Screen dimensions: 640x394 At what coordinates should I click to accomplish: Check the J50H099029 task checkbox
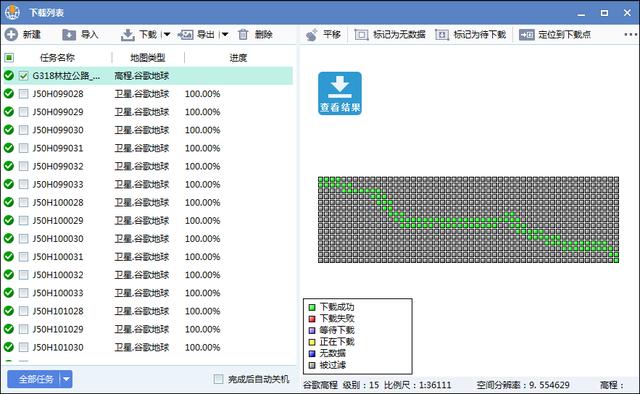coord(24,112)
